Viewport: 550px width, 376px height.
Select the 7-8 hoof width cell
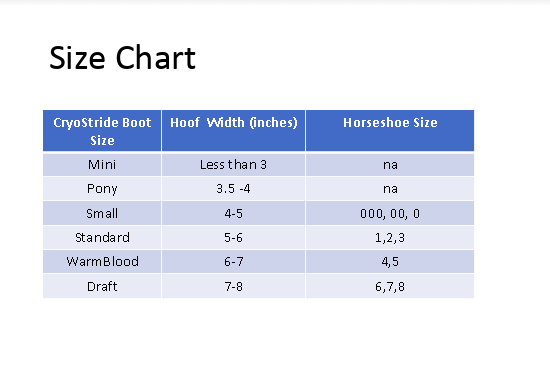[x=234, y=286]
